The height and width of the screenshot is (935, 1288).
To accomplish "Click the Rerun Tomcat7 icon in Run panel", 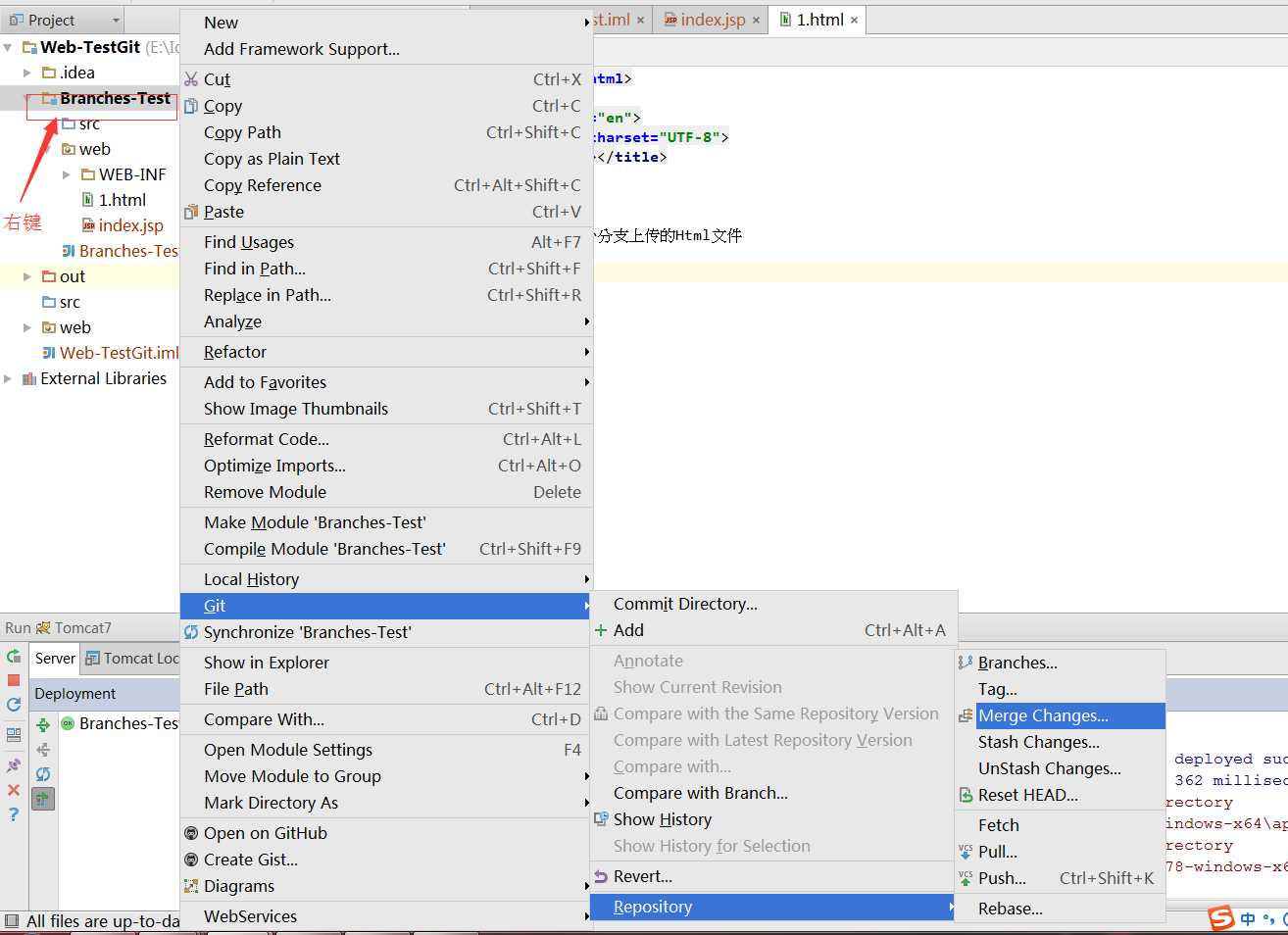I will click(14, 657).
